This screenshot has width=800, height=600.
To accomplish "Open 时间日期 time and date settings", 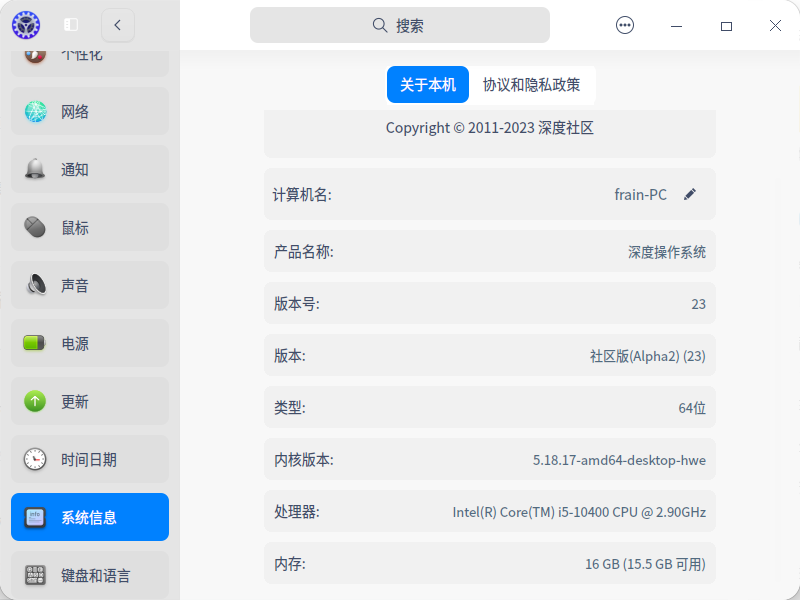I will [90, 459].
